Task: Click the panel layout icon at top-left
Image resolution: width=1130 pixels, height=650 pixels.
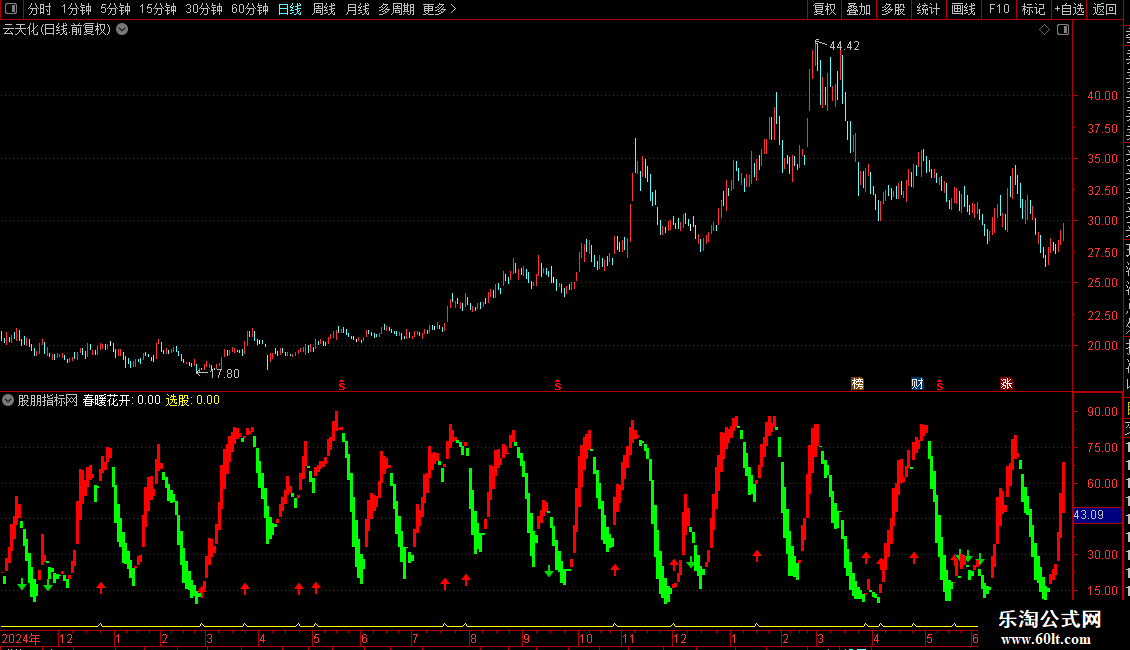Action: [11, 9]
